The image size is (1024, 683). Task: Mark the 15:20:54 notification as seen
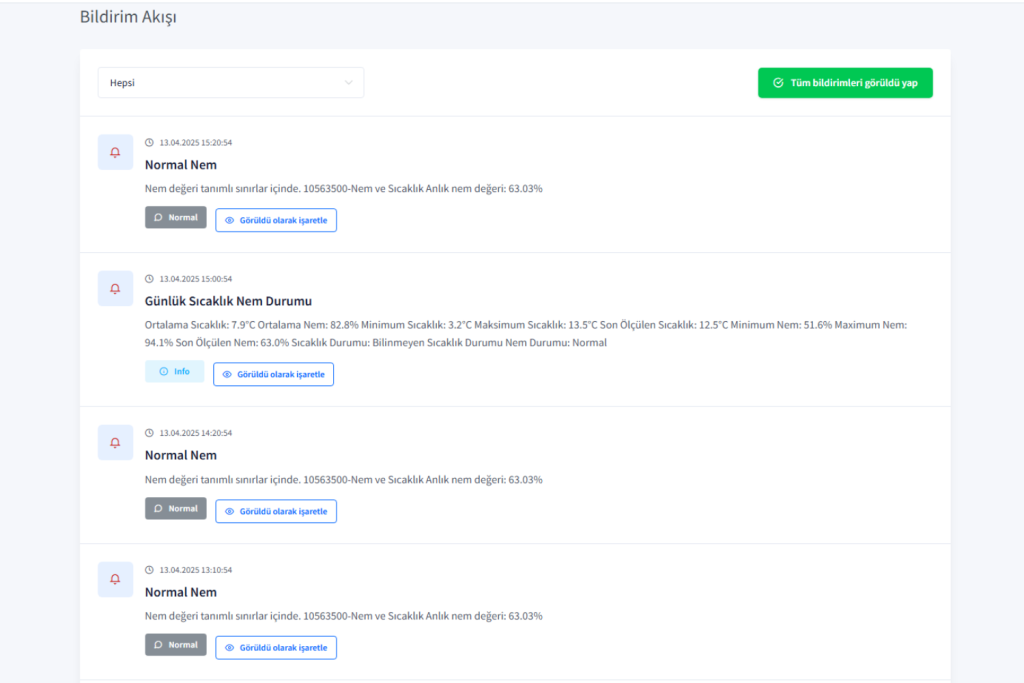(276, 220)
